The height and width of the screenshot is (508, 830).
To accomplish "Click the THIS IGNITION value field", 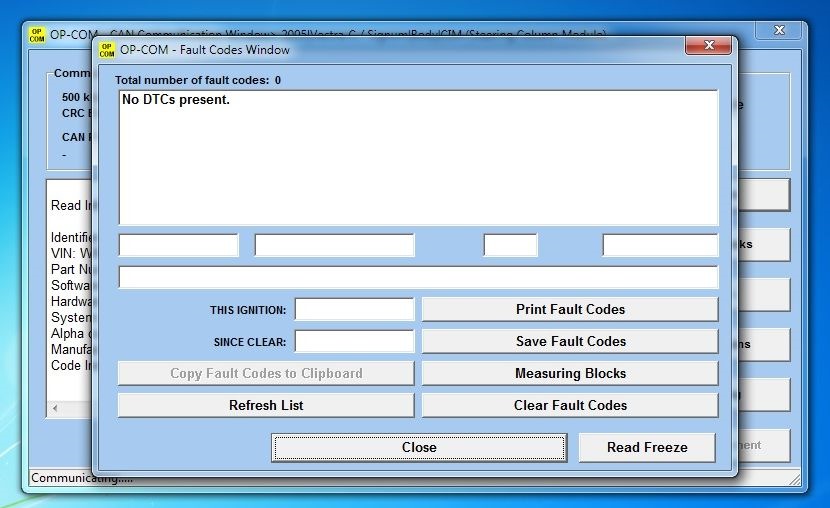I will 354,310.
